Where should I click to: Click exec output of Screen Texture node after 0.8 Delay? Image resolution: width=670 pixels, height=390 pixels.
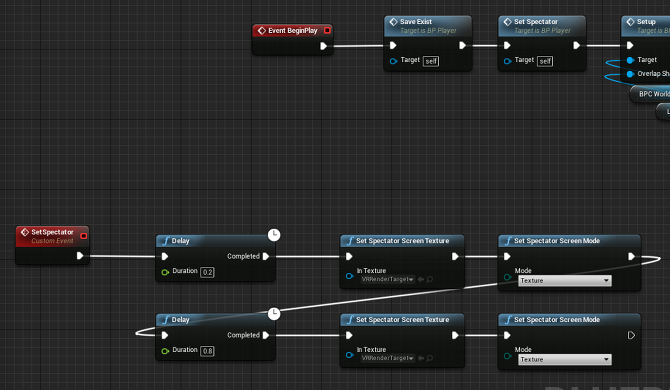click(x=455, y=335)
